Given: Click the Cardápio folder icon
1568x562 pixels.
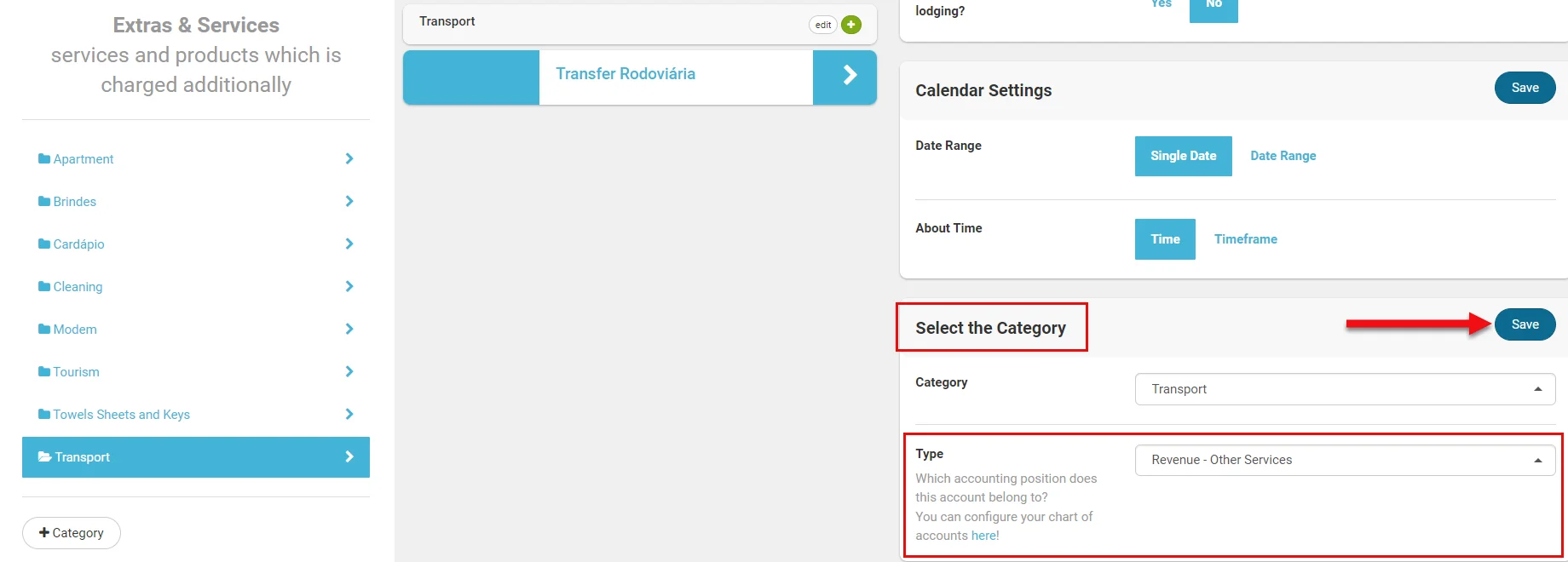Looking at the screenshot, I should coord(44,244).
